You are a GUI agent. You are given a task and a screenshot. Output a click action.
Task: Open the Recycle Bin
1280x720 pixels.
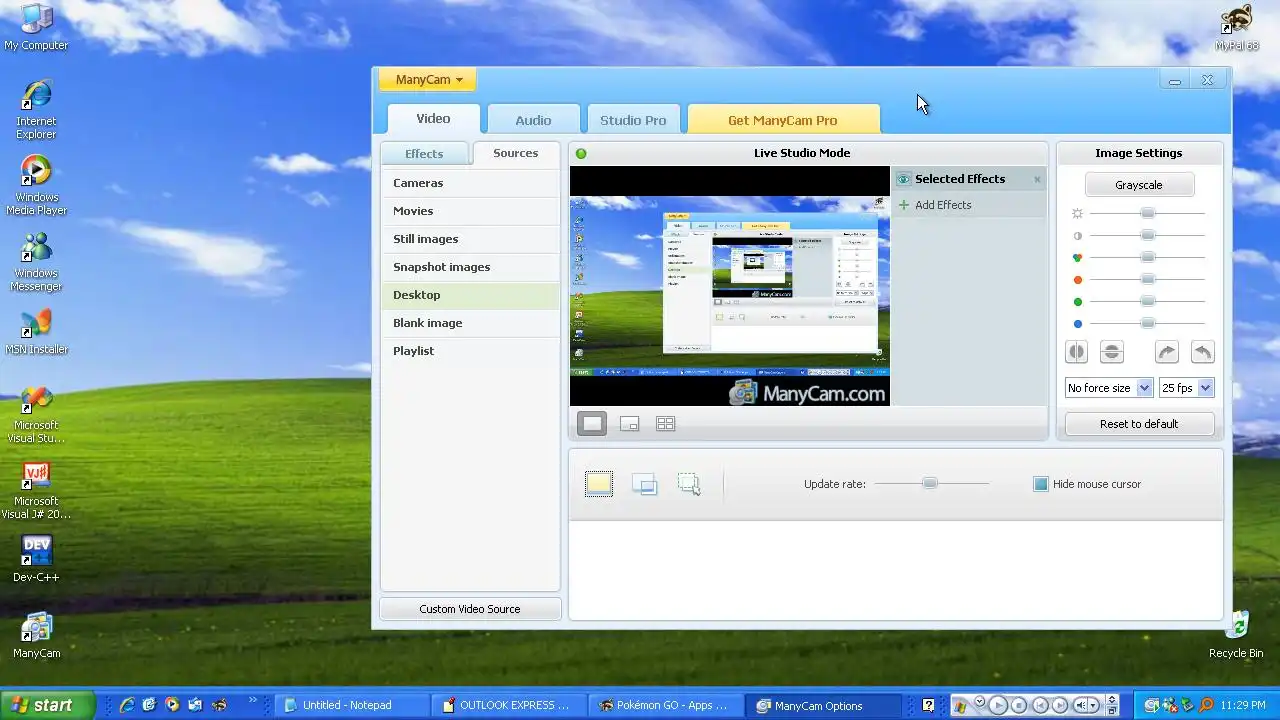tap(1236, 635)
